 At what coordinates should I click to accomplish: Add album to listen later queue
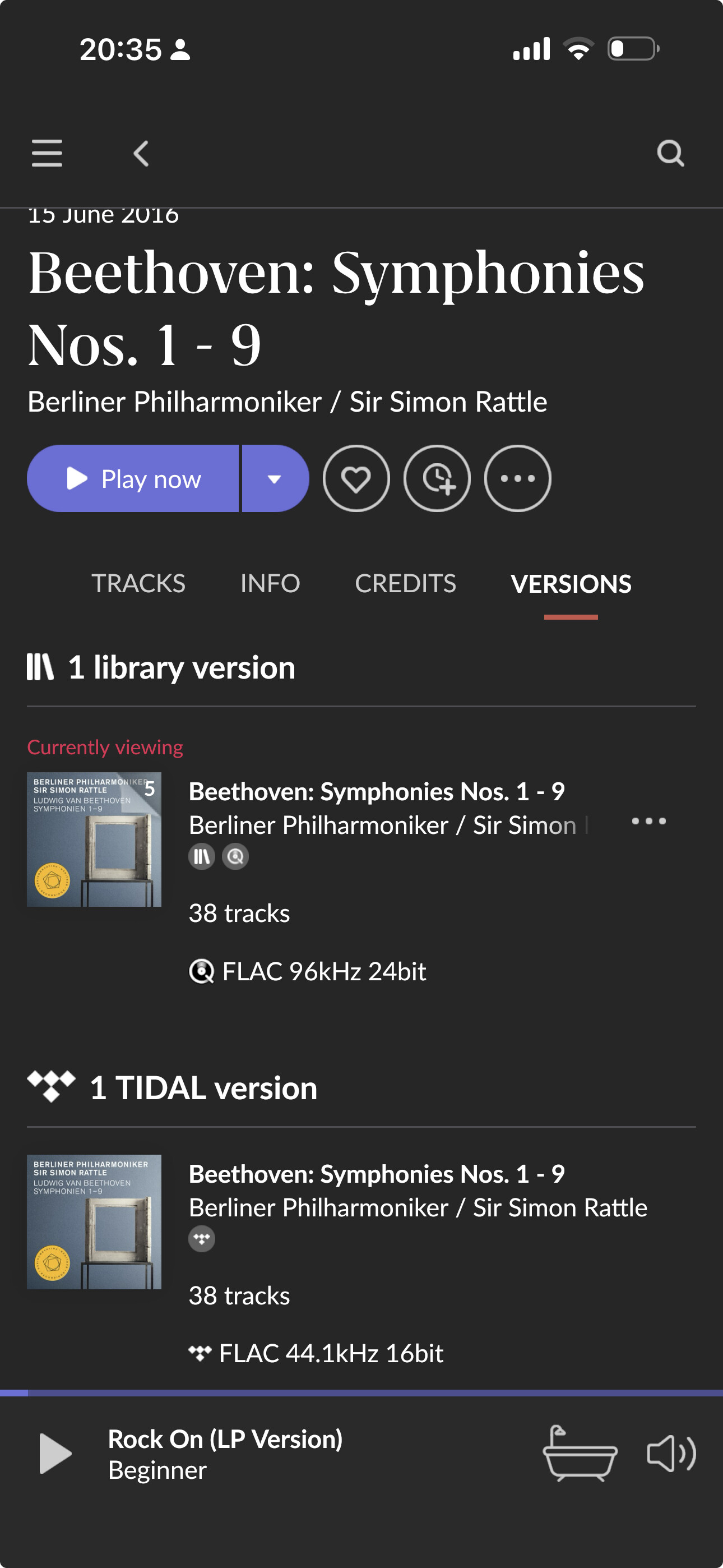pos(437,478)
